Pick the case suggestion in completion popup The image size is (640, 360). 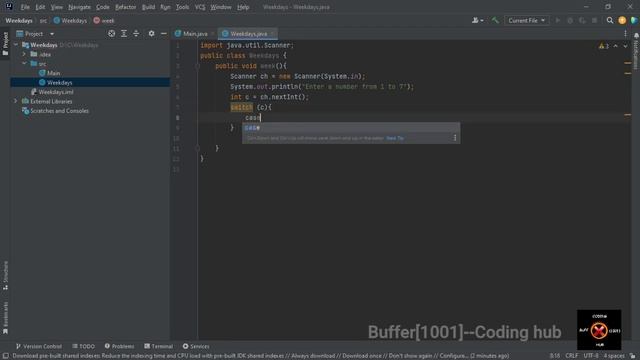click(x=351, y=128)
